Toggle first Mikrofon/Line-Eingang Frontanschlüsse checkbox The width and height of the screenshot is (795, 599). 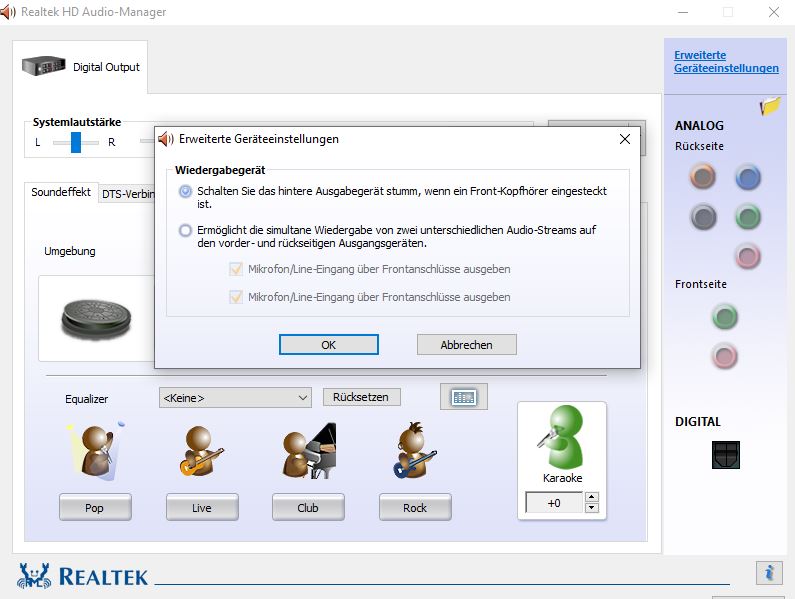[236, 269]
